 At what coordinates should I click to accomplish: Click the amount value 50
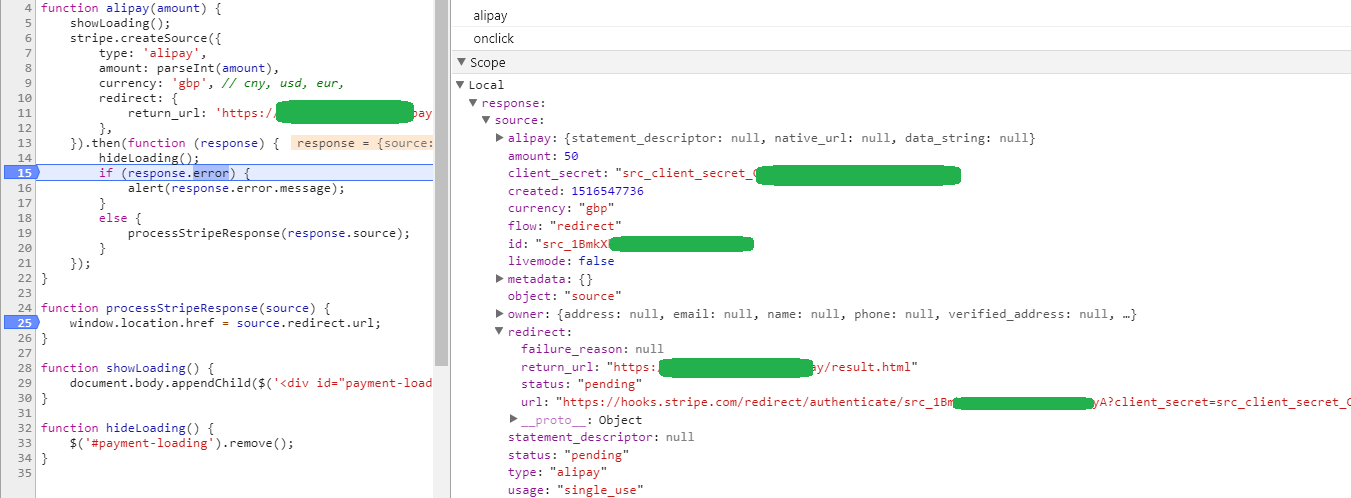click(x=570, y=156)
